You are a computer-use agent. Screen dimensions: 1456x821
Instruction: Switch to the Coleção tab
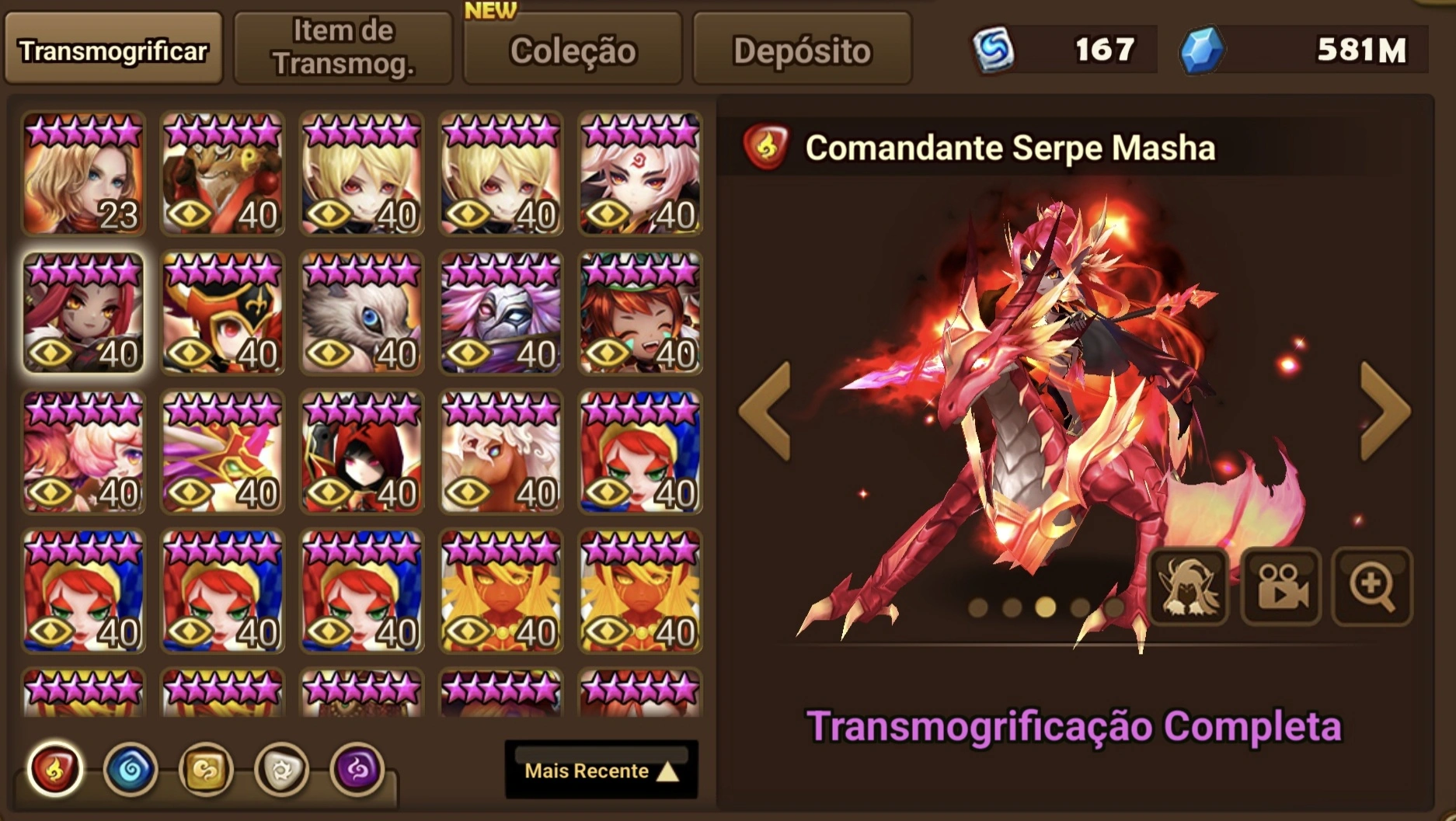[x=573, y=50]
